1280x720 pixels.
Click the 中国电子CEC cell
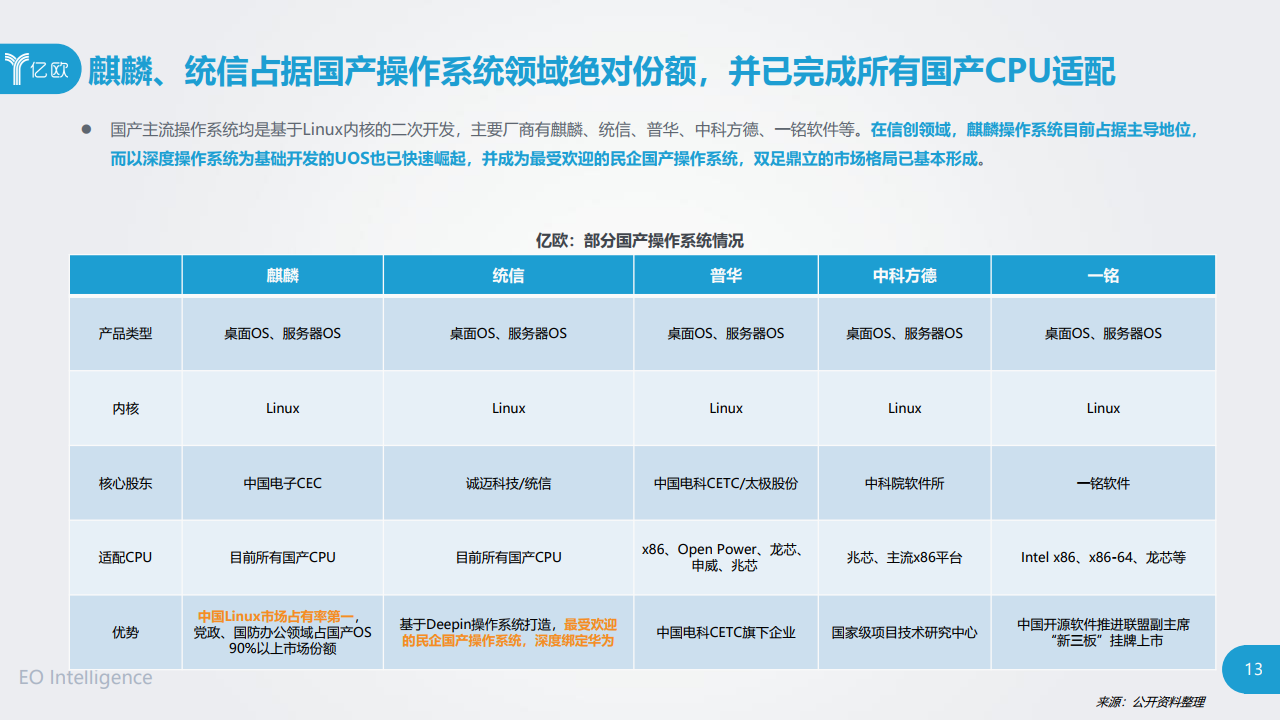click(283, 483)
